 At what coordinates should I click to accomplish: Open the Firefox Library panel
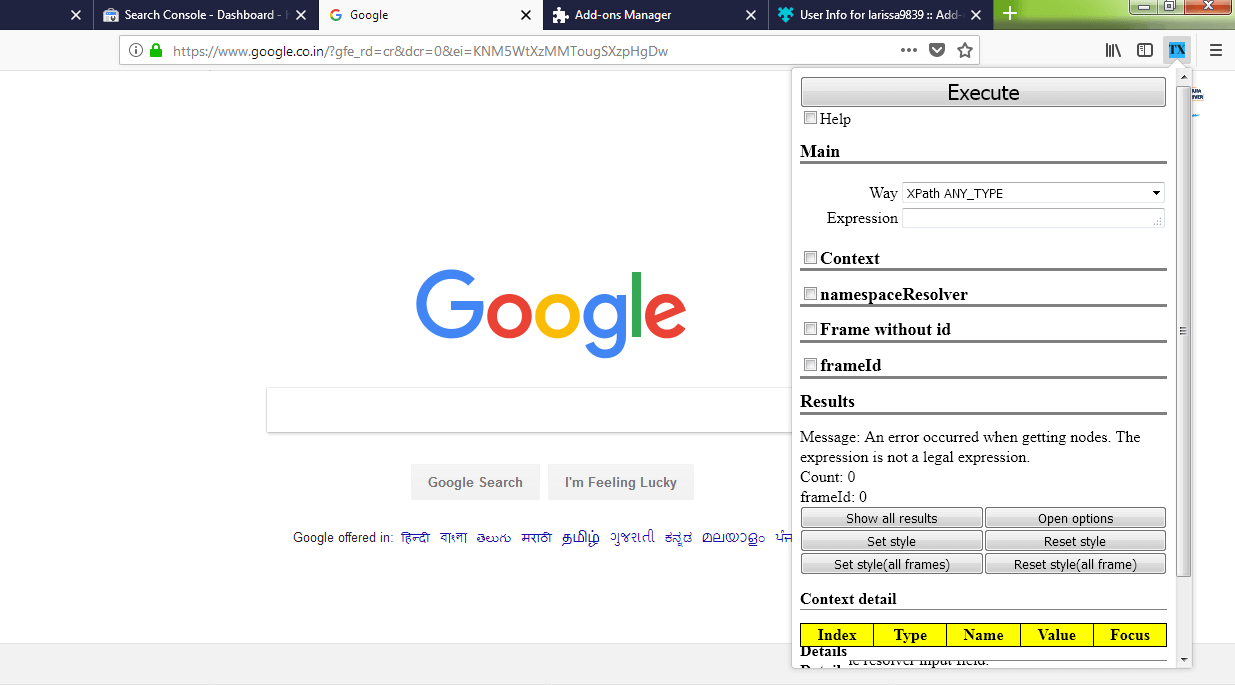pyautogui.click(x=1112, y=49)
